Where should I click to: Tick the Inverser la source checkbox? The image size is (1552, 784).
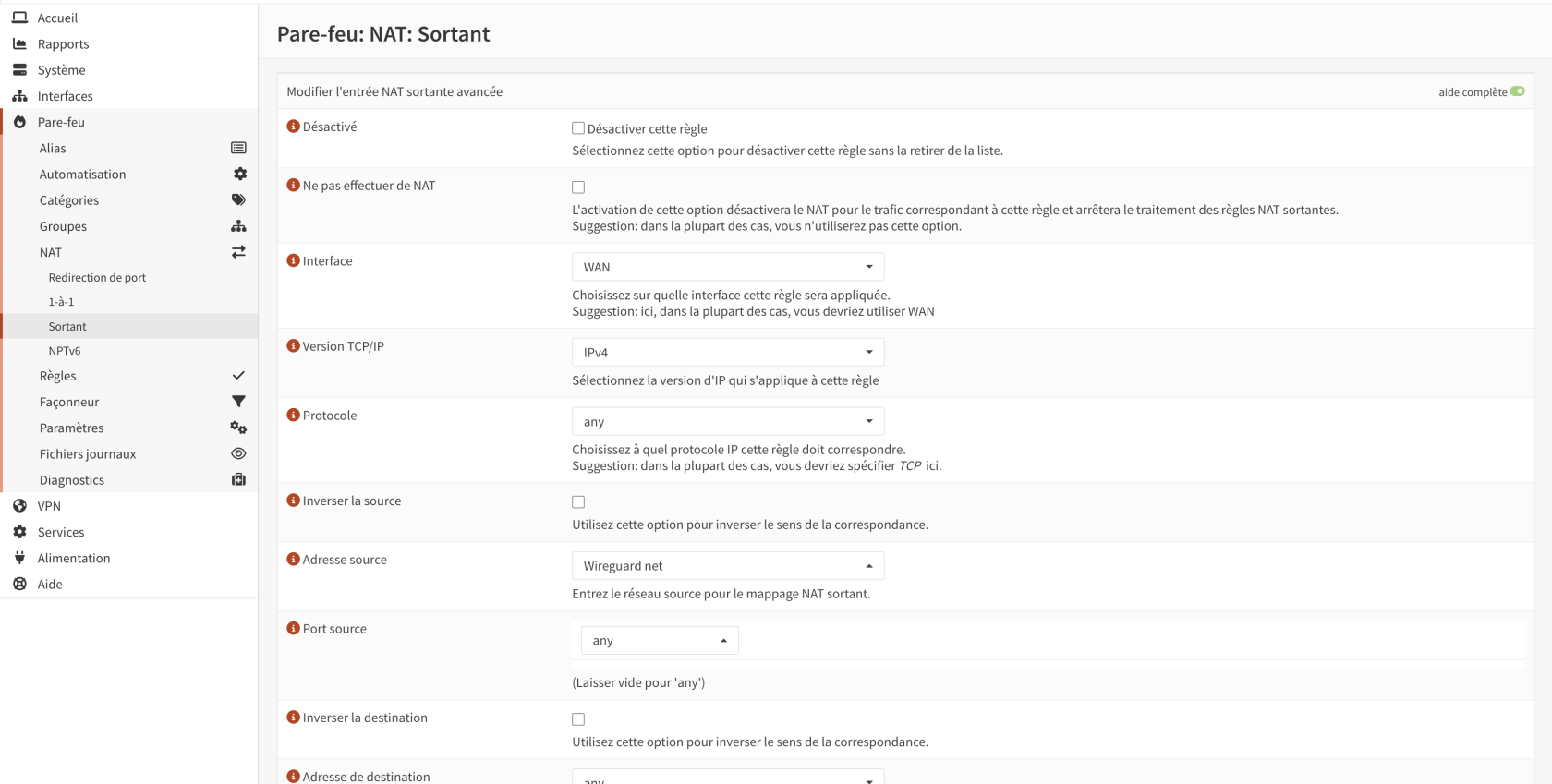tap(578, 502)
